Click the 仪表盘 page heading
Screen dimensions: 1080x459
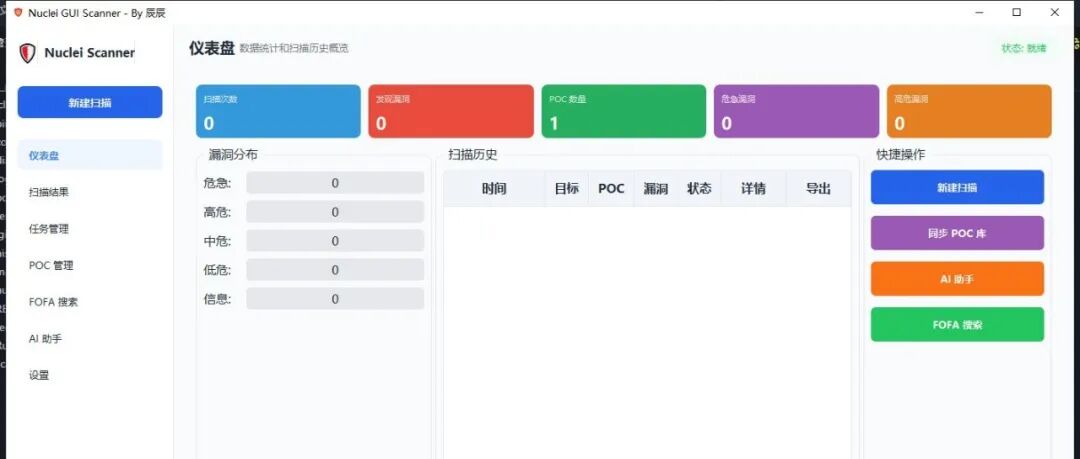pos(212,48)
